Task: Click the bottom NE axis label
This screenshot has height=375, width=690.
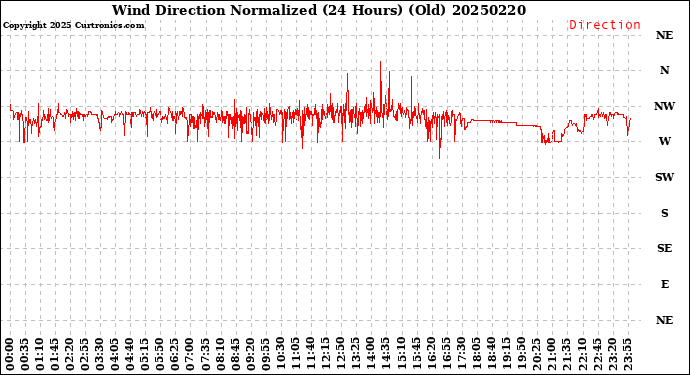Action: click(x=664, y=320)
